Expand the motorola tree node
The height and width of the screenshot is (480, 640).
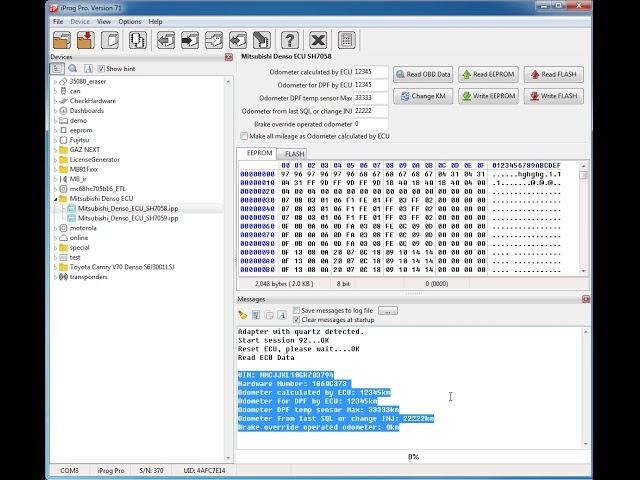click(56, 228)
